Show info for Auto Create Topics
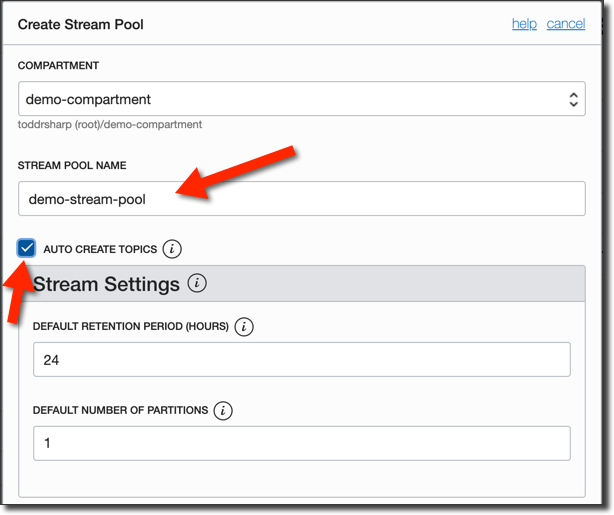The width and height of the screenshot is (614, 515). click(172, 249)
